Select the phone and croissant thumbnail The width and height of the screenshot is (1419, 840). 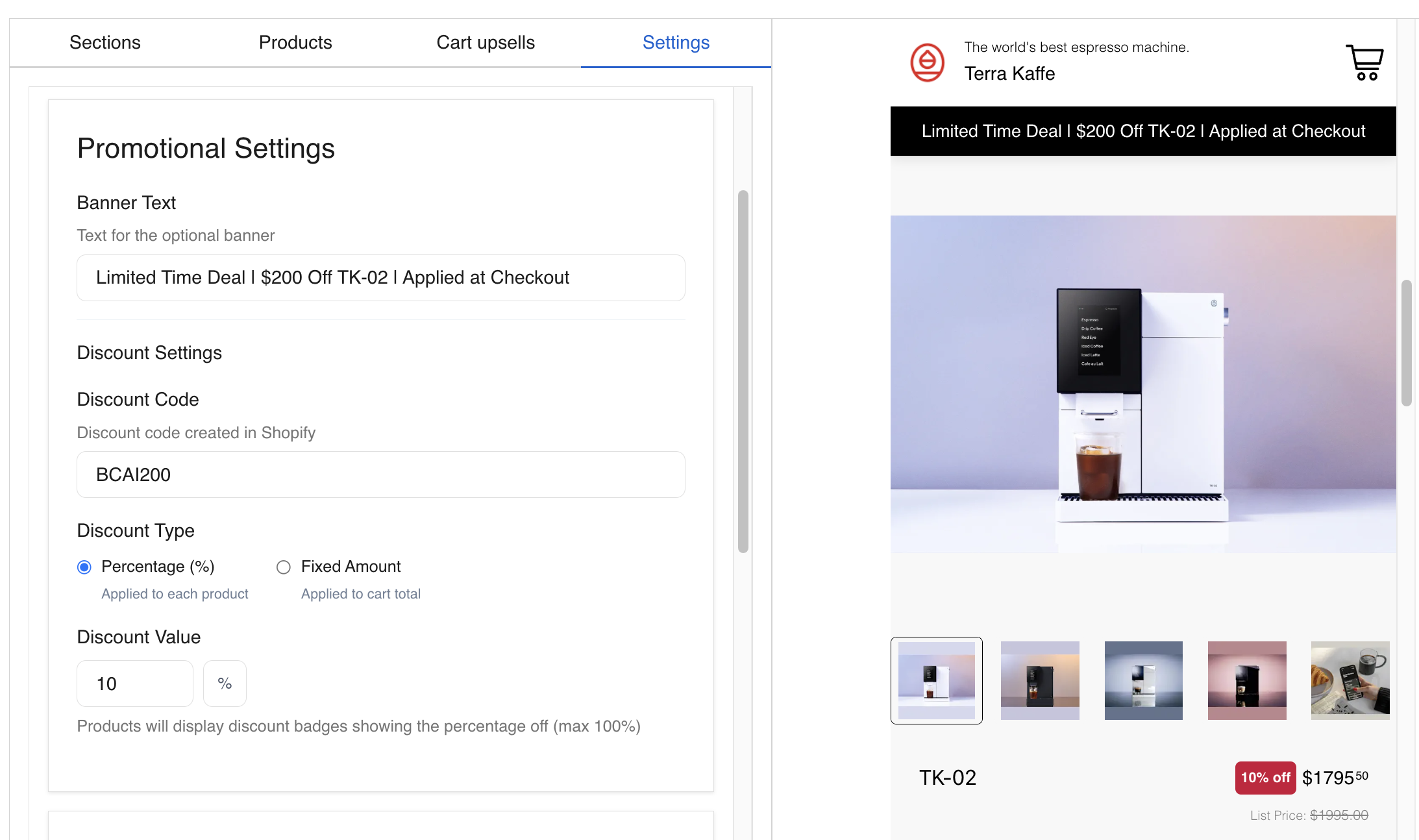[x=1350, y=680]
